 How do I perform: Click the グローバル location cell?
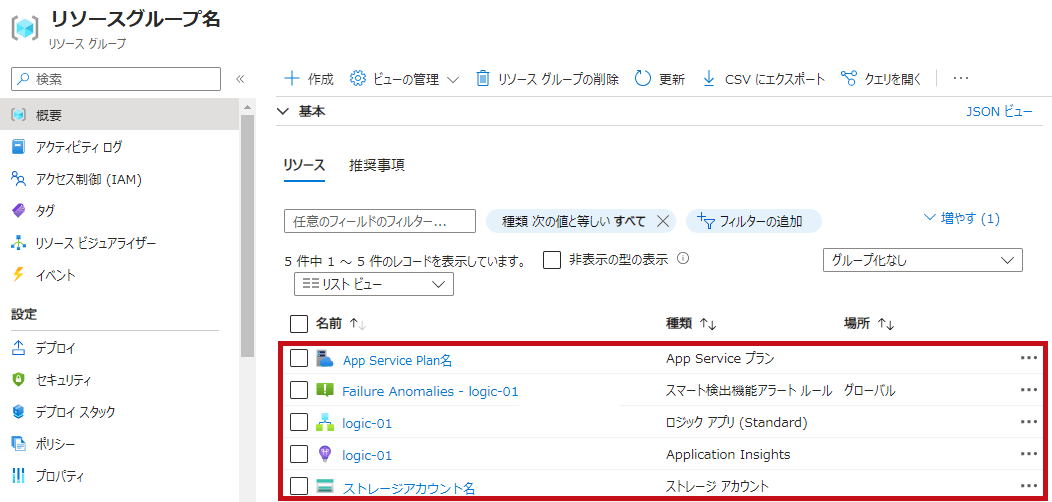tap(869, 391)
